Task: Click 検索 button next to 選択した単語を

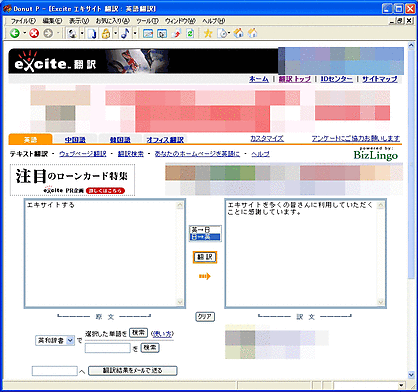Action: coord(138,333)
